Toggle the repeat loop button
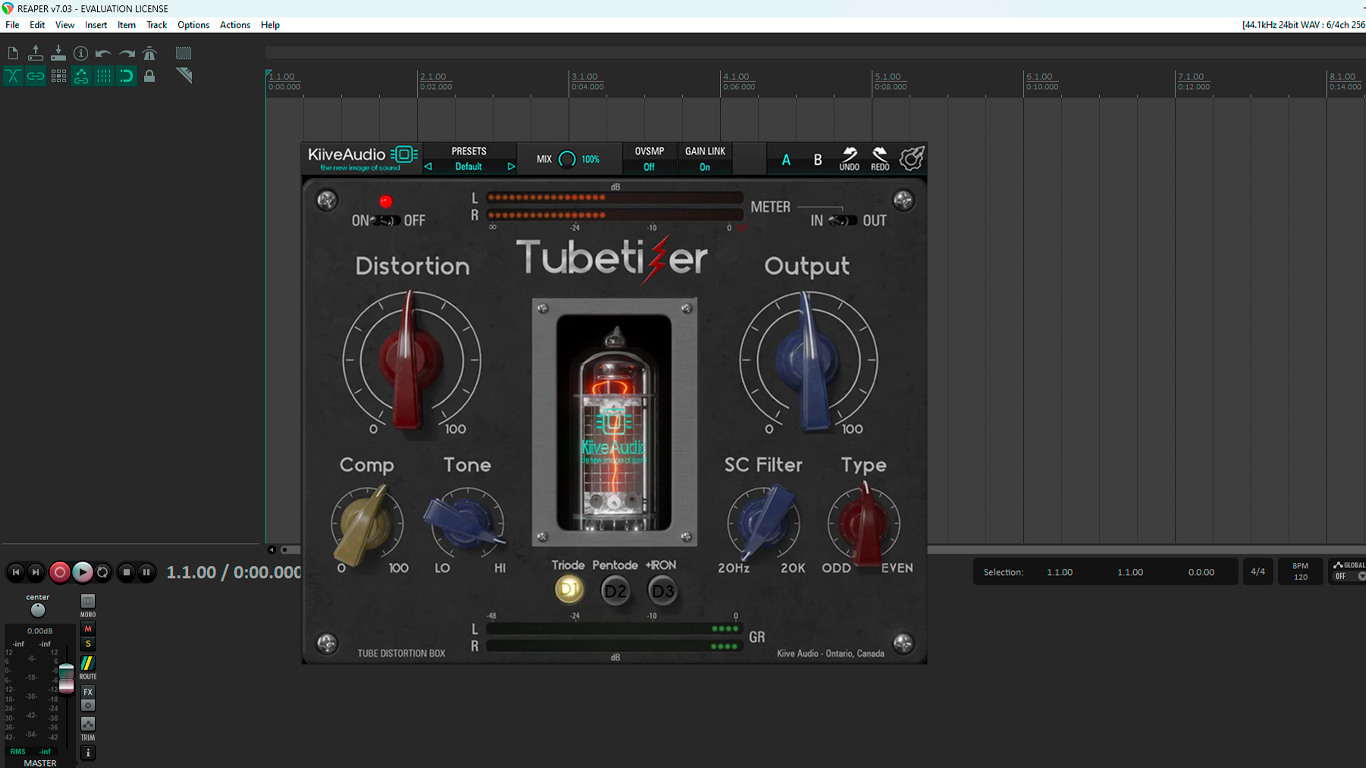The height and width of the screenshot is (768, 1366). coord(103,572)
